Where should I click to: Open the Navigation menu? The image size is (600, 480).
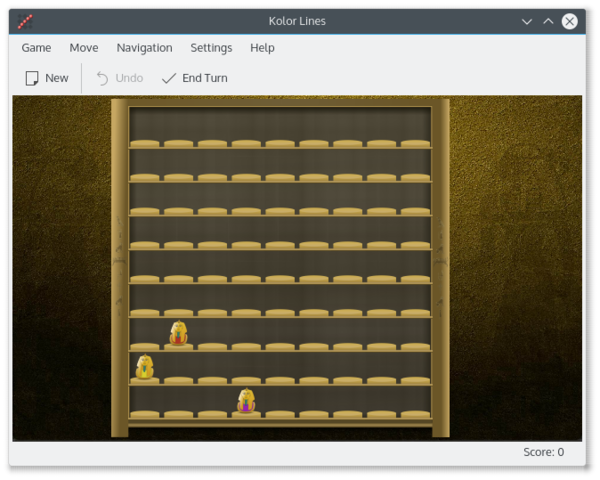(144, 47)
